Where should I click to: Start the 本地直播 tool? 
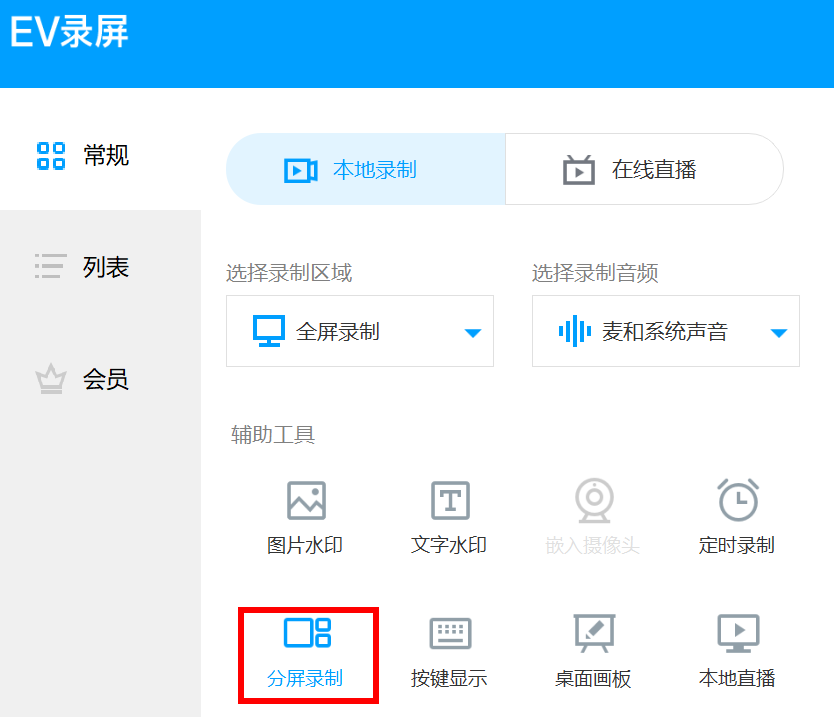tap(737, 653)
